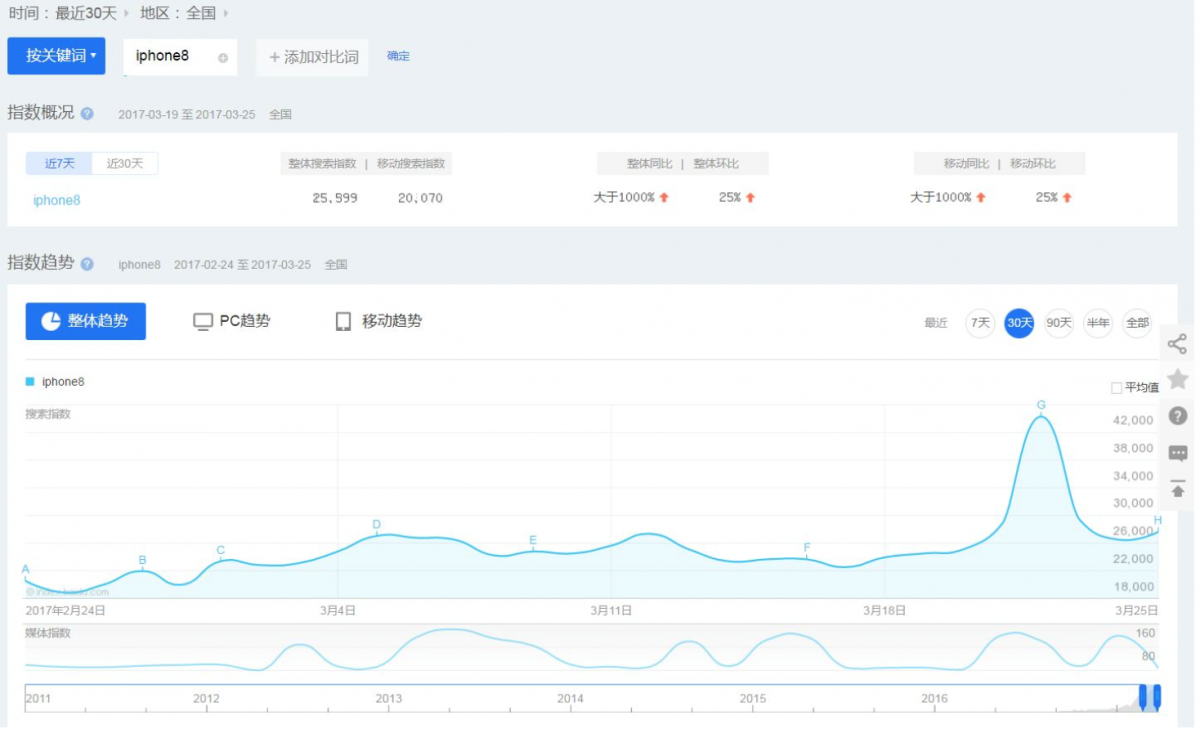
Task: Click the 添加对比词 button
Action: pyautogui.click(x=313, y=57)
